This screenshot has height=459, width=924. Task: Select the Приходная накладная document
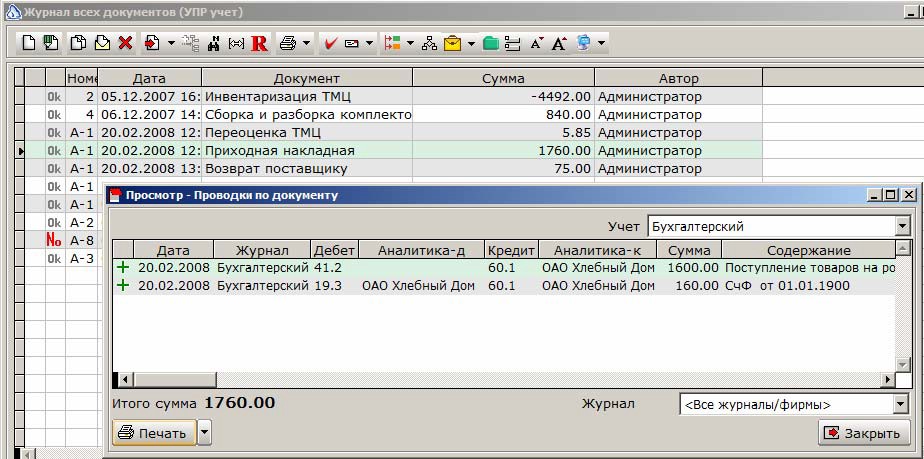coord(394,151)
